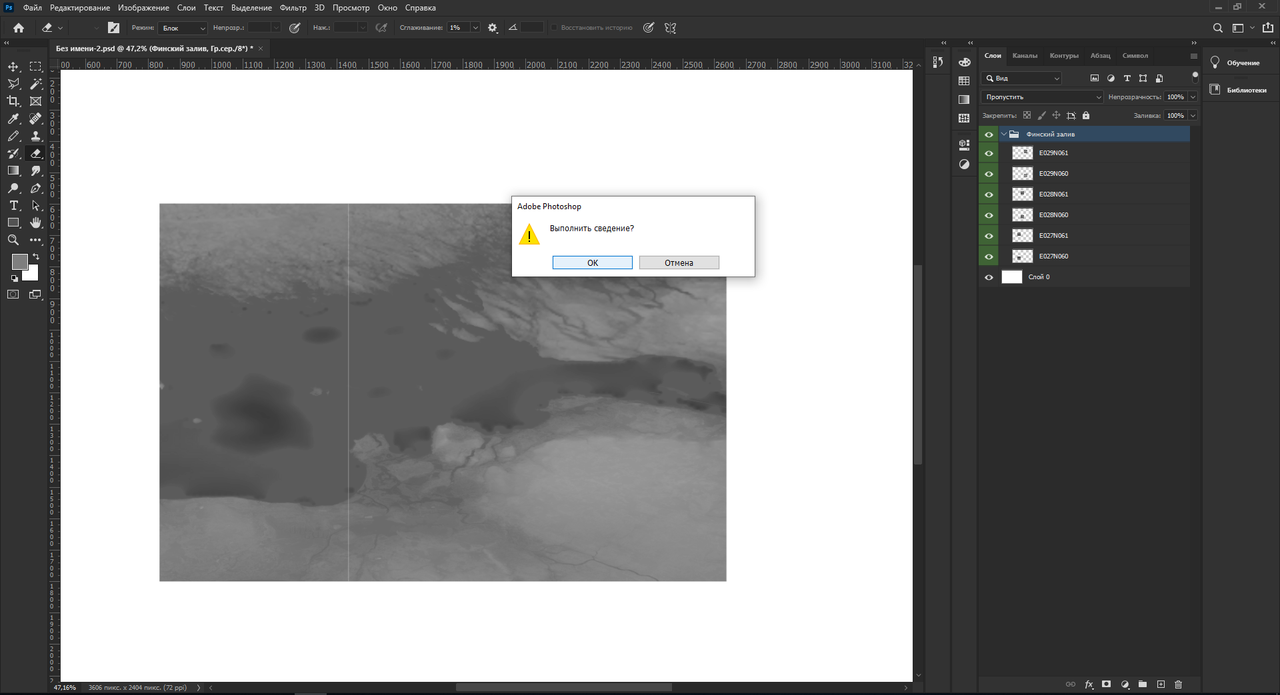Screen dimensions: 1280x695
Task: Create a new layer with bottom icon
Action: click(1160, 684)
